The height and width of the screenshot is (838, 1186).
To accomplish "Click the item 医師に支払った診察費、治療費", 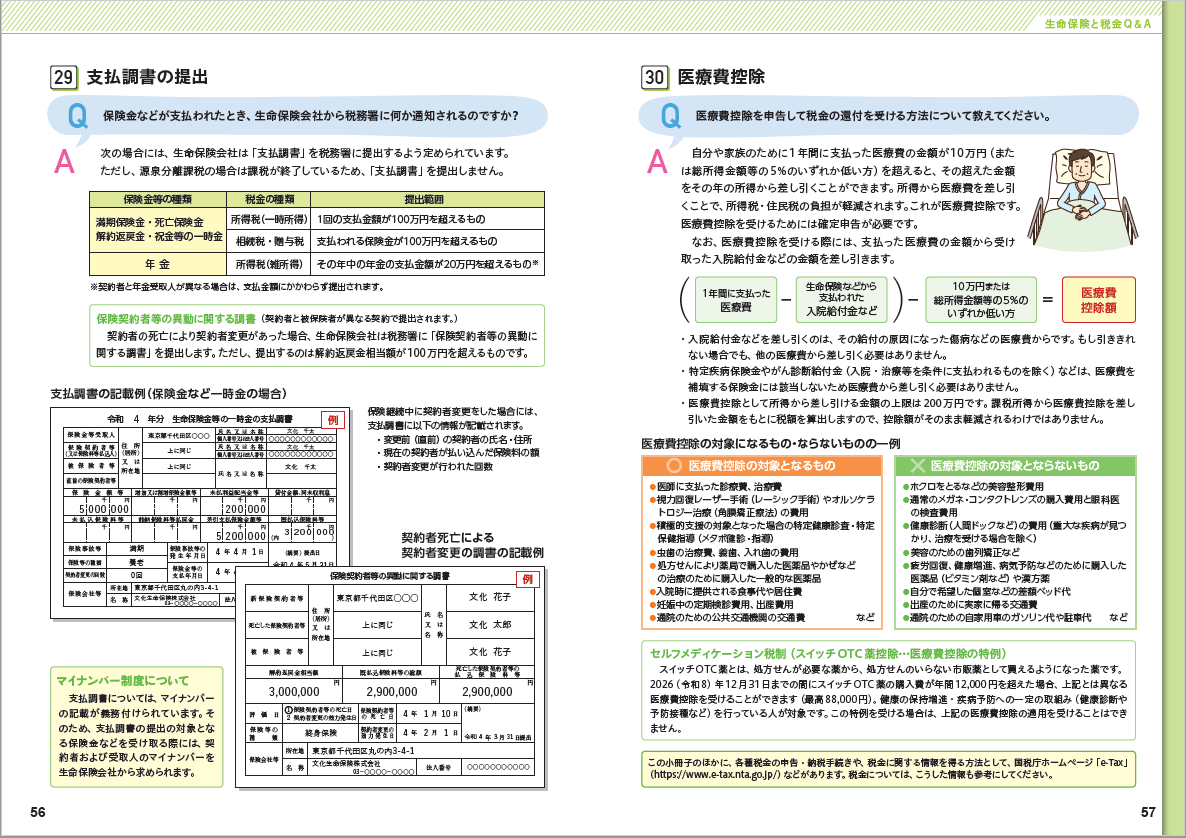I will click(716, 487).
